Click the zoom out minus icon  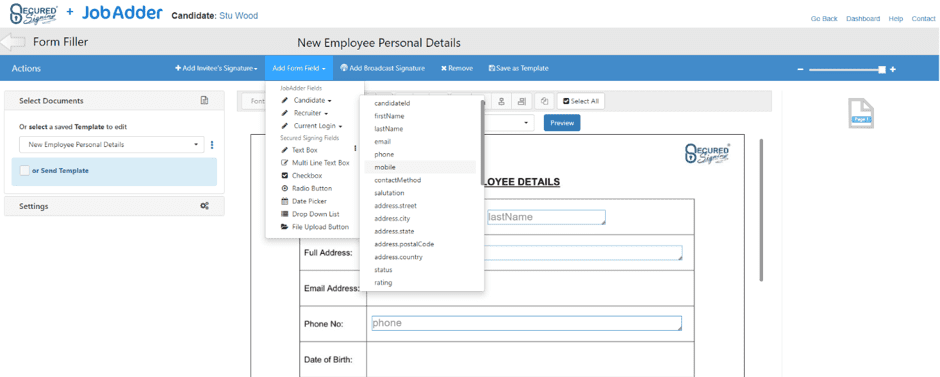coord(800,70)
